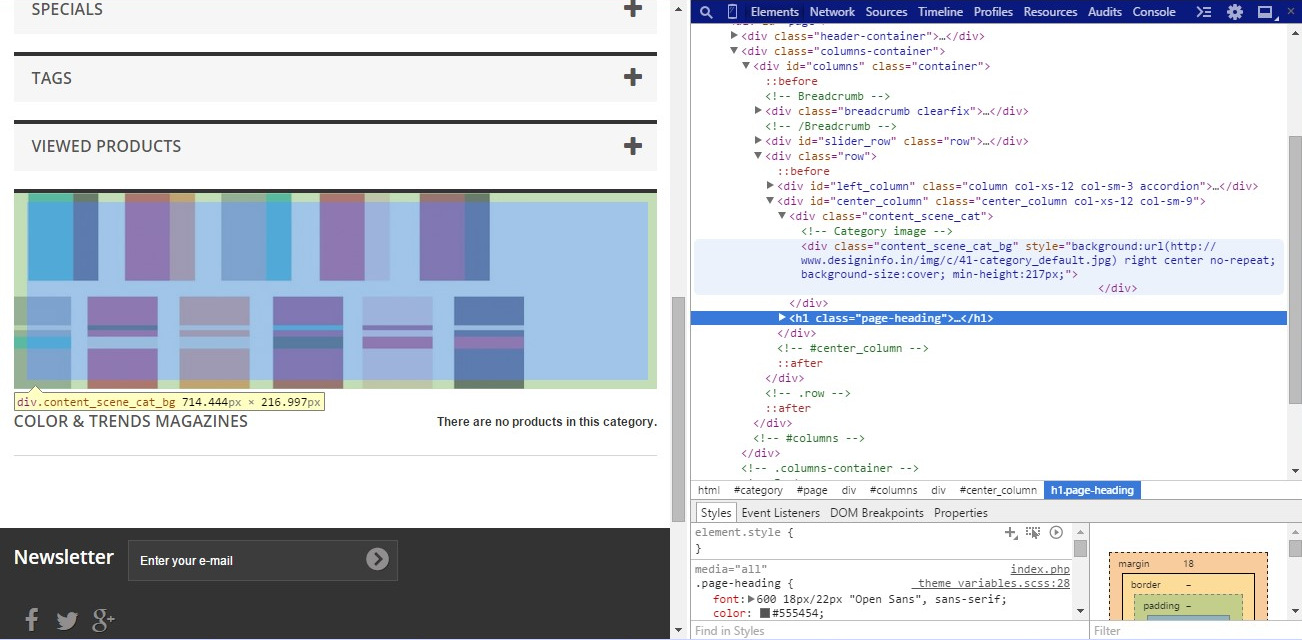
Task: Expand the h1 page-heading node
Action: (783, 318)
